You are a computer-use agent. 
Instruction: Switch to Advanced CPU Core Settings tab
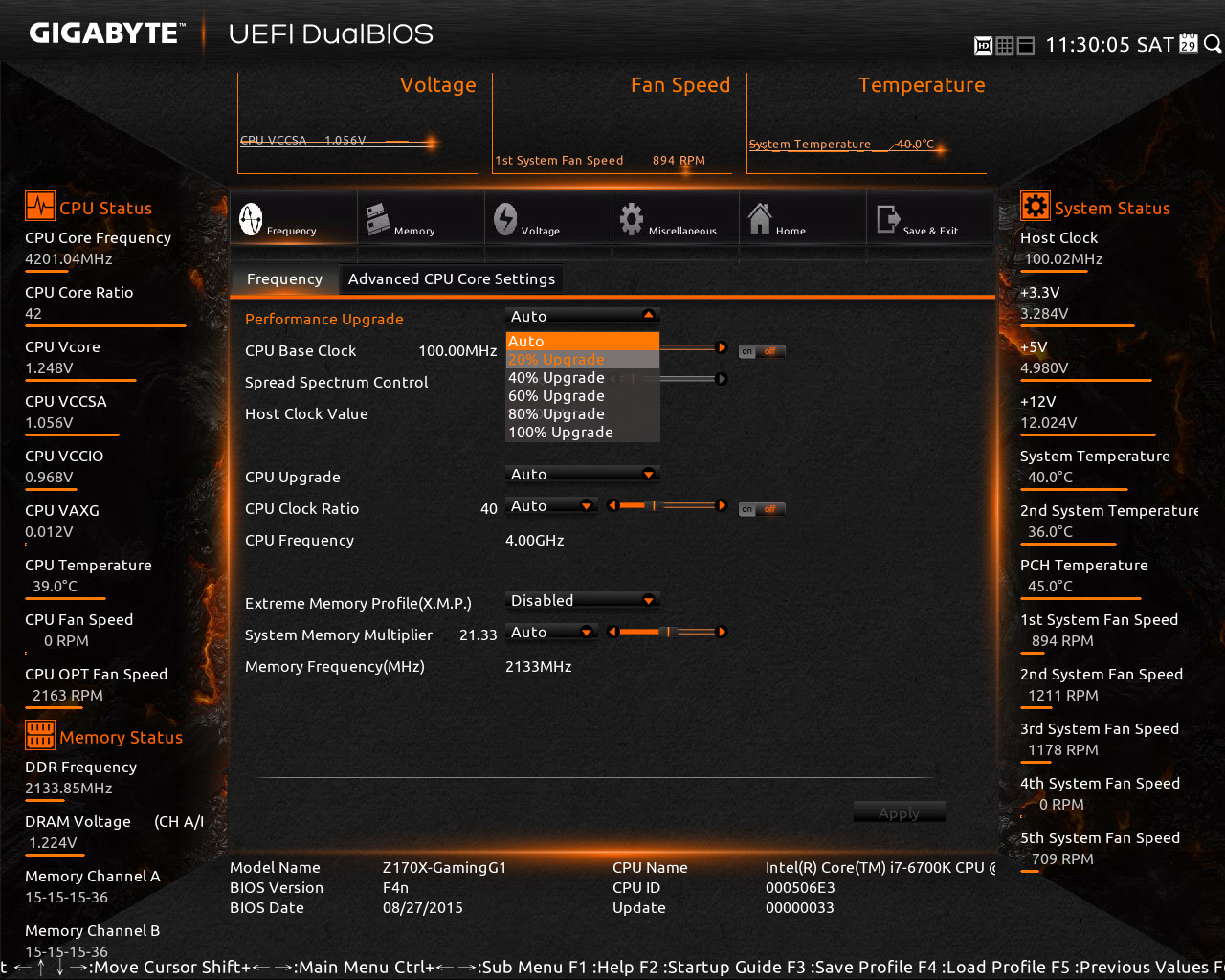(x=452, y=278)
